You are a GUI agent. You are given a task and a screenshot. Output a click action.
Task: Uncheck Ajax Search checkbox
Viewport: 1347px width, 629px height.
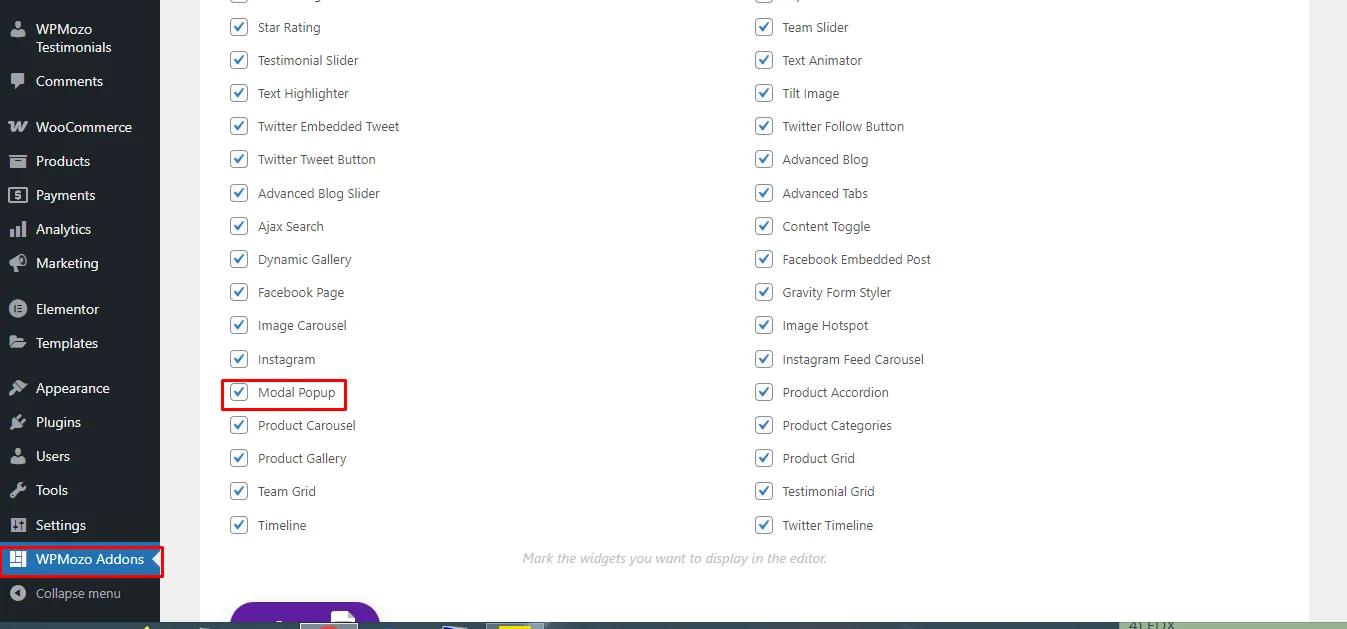[x=239, y=226]
